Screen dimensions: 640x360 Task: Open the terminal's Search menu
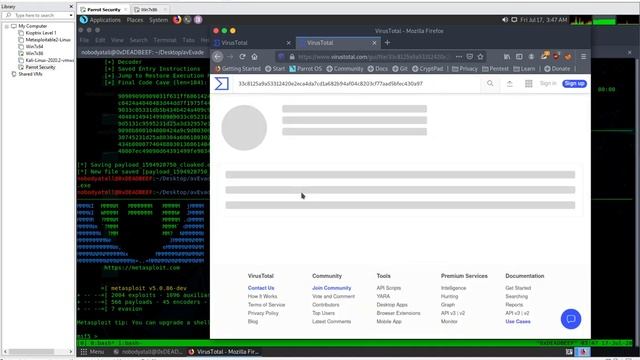pos(138,40)
